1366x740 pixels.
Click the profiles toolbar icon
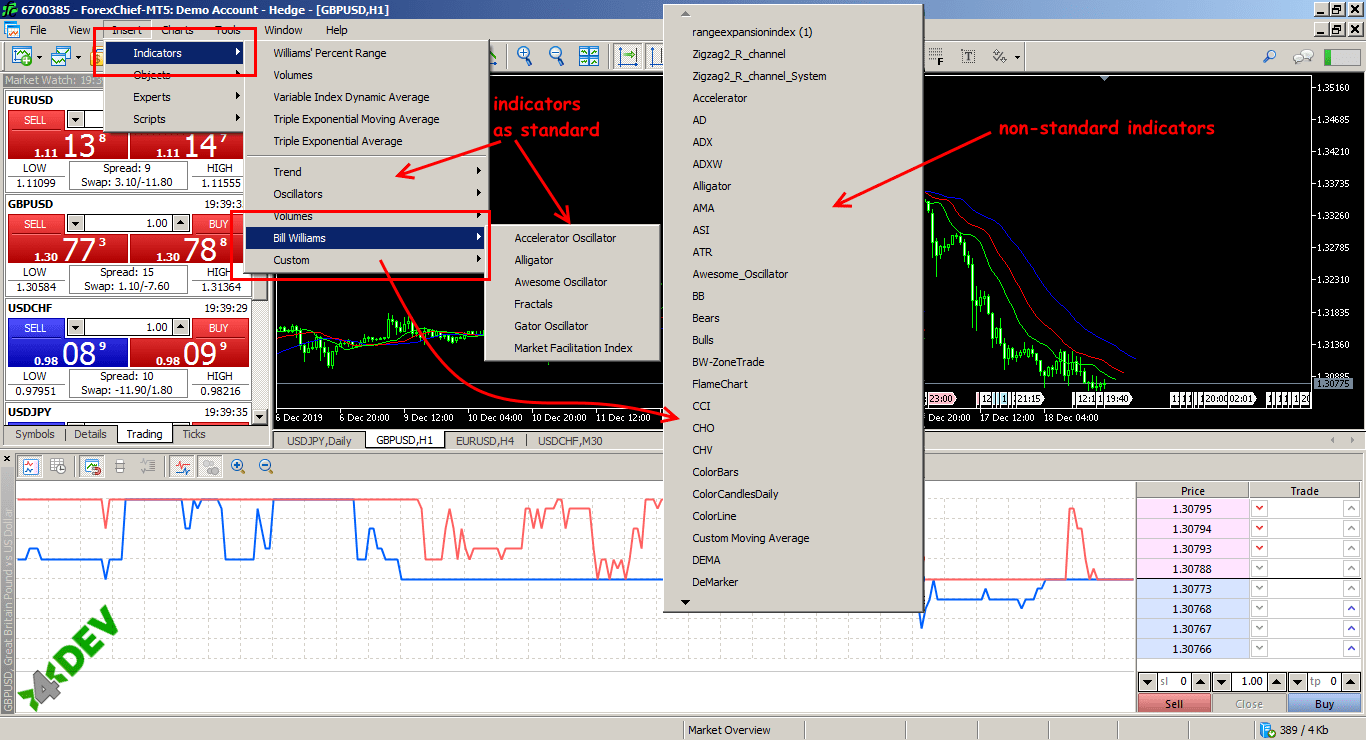coord(62,56)
